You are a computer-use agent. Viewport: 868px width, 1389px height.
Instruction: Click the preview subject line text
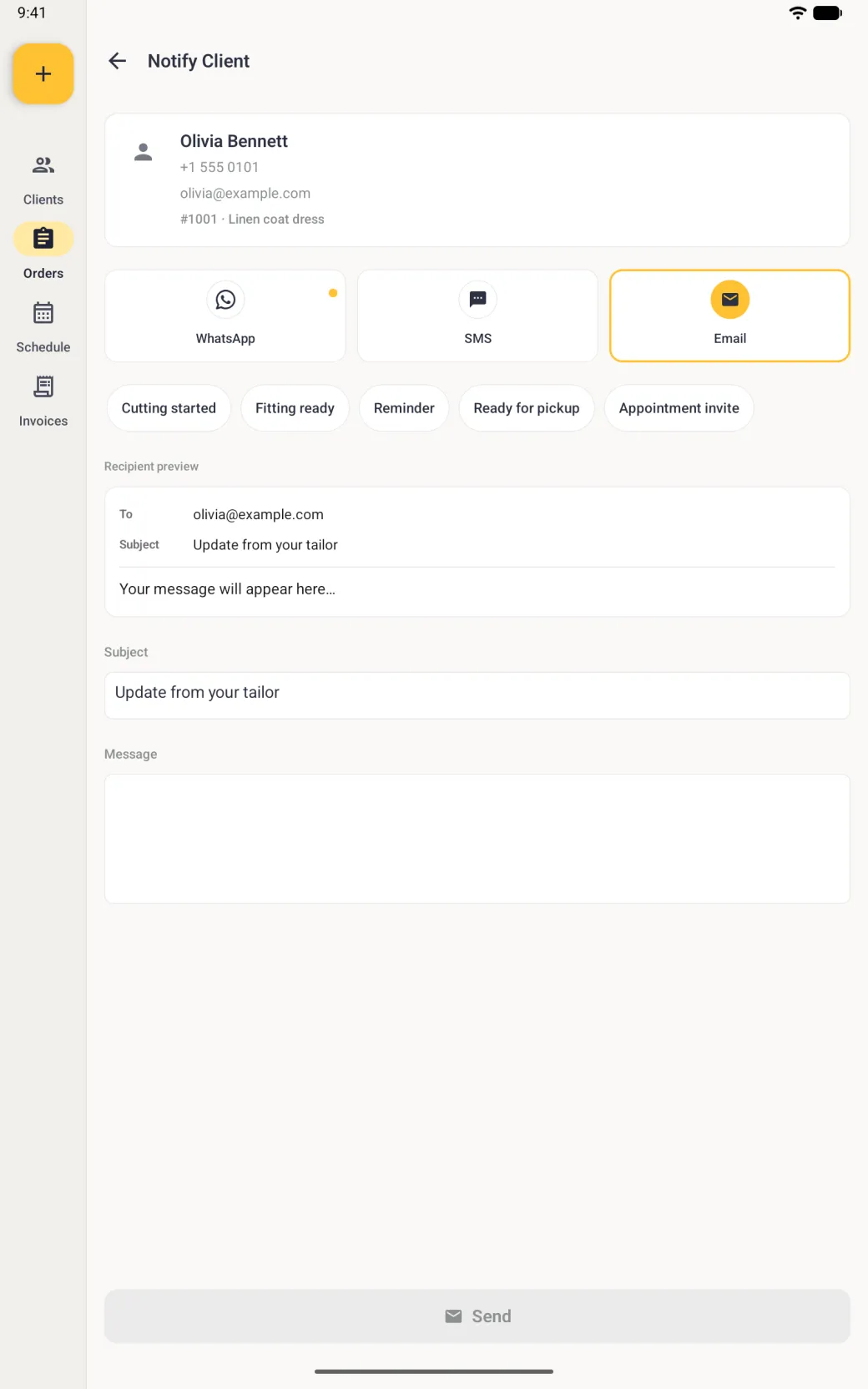(265, 544)
